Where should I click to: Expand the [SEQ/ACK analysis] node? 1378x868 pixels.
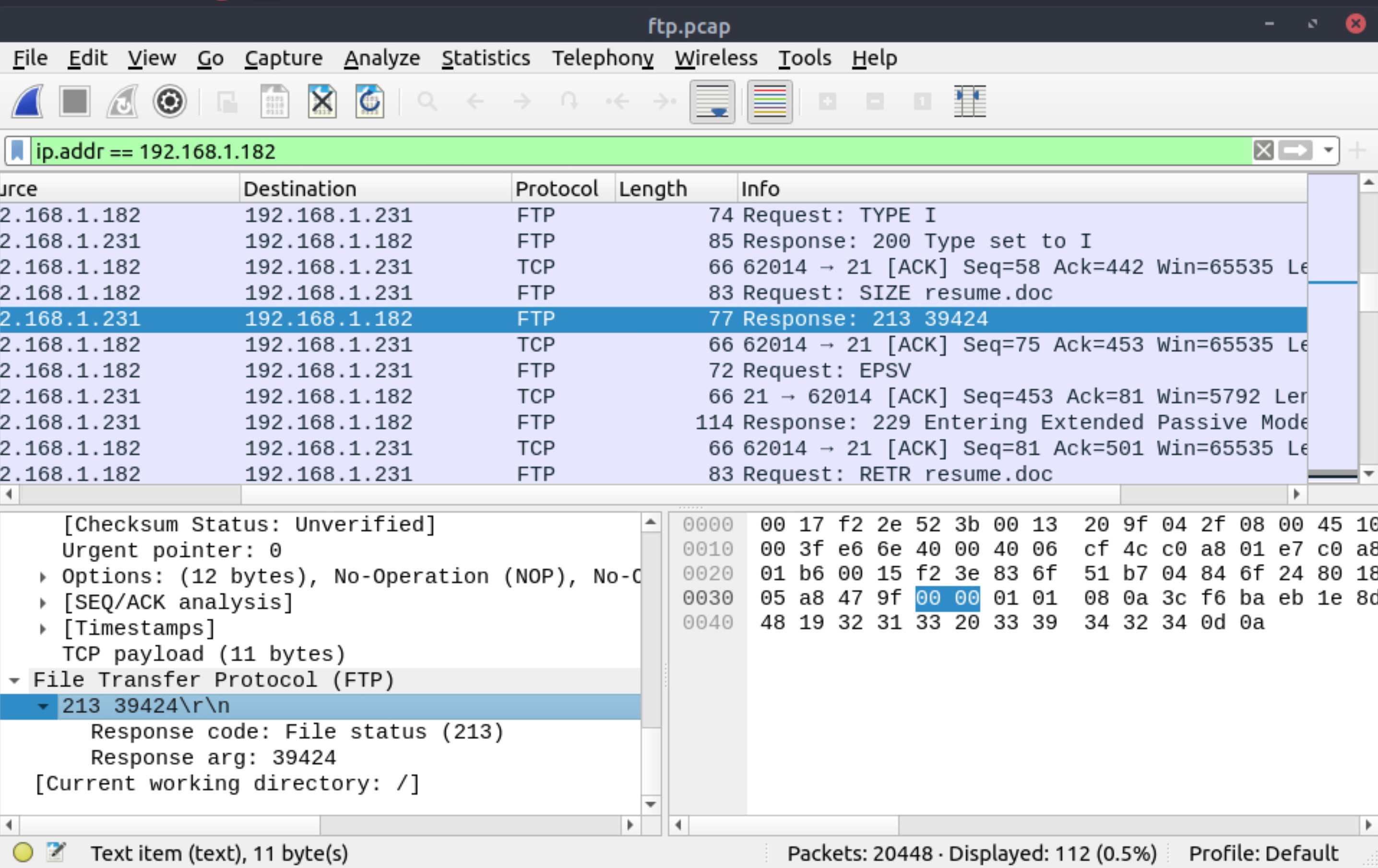coord(43,603)
